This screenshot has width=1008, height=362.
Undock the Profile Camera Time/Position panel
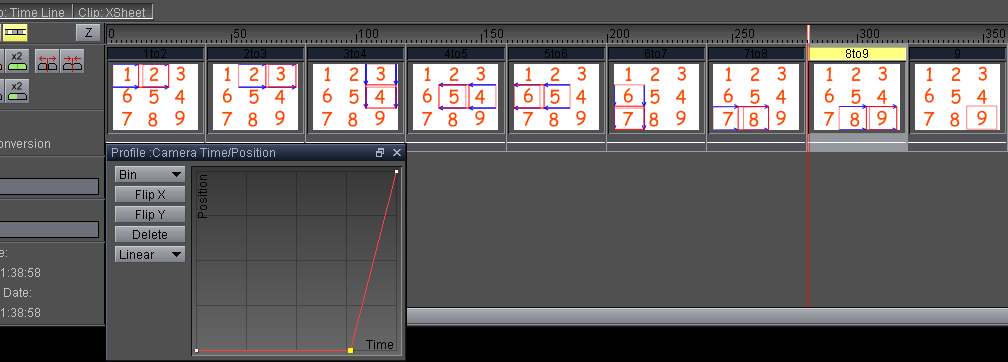[380, 152]
